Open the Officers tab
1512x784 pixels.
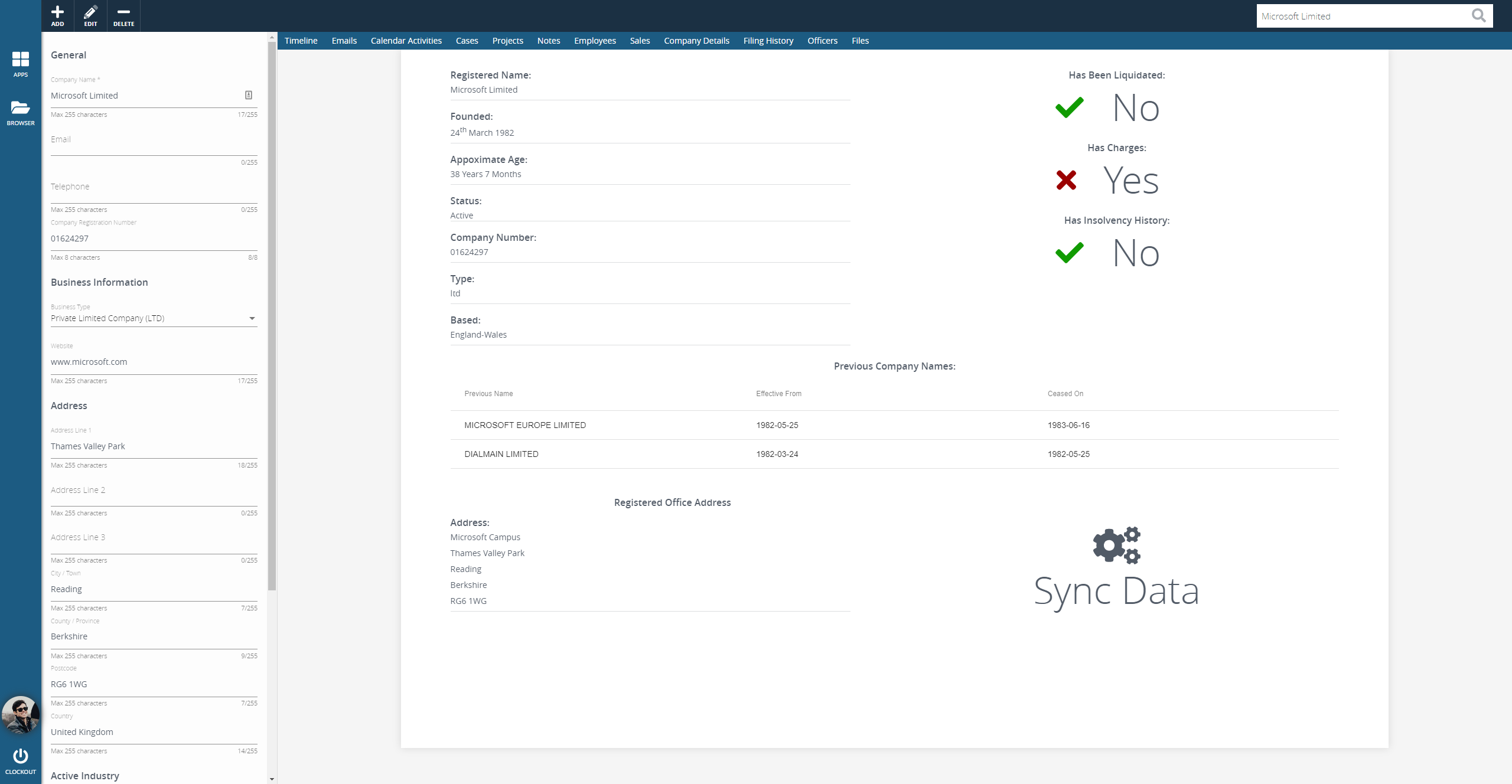click(x=822, y=41)
